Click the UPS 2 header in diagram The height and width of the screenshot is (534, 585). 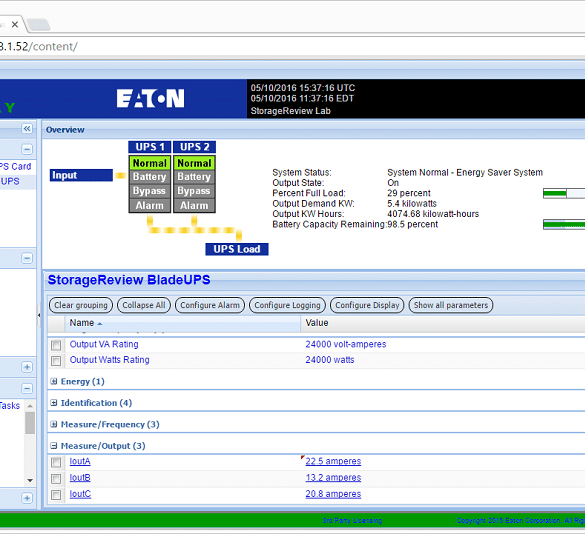tap(194, 147)
